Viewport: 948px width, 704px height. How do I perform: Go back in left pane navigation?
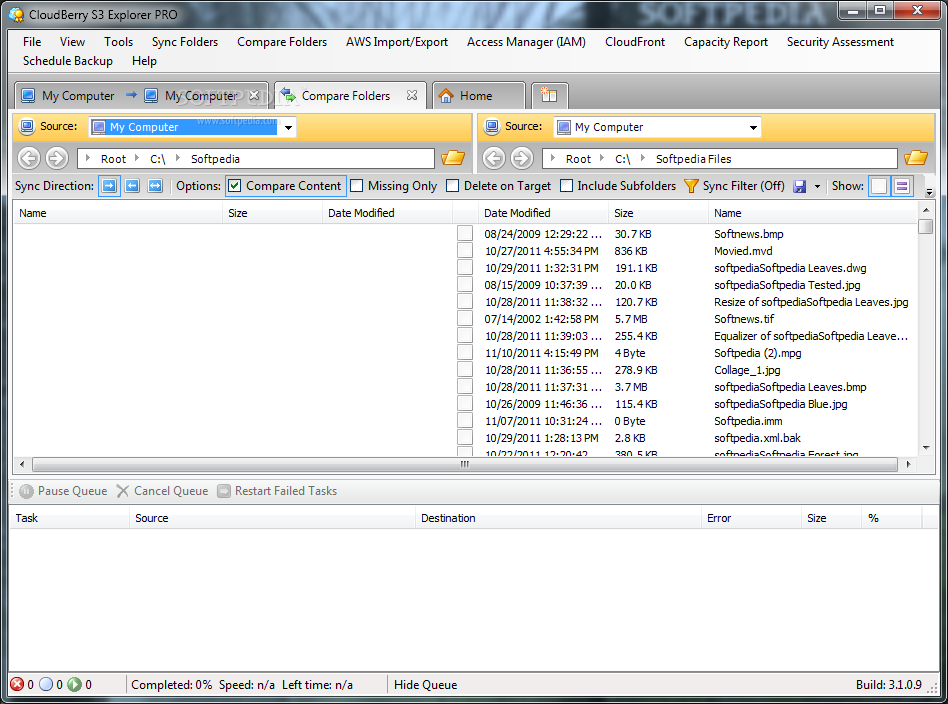point(28,158)
